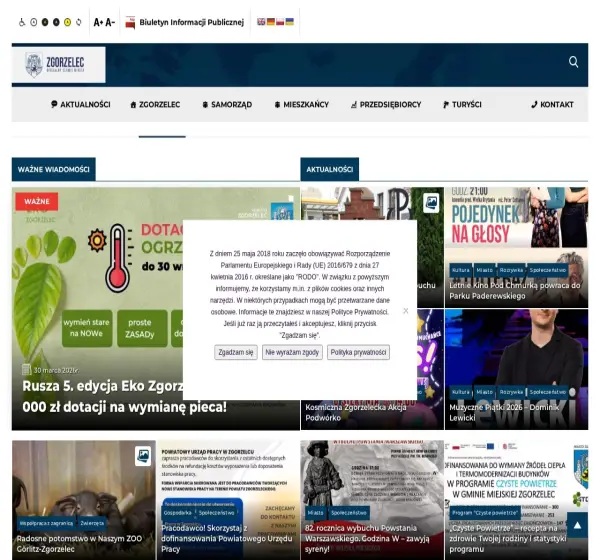Image resolution: width=600 pixels, height=560 pixels.
Task: Switch language to Ukrainian via flag
Action: click(x=290, y=22)
